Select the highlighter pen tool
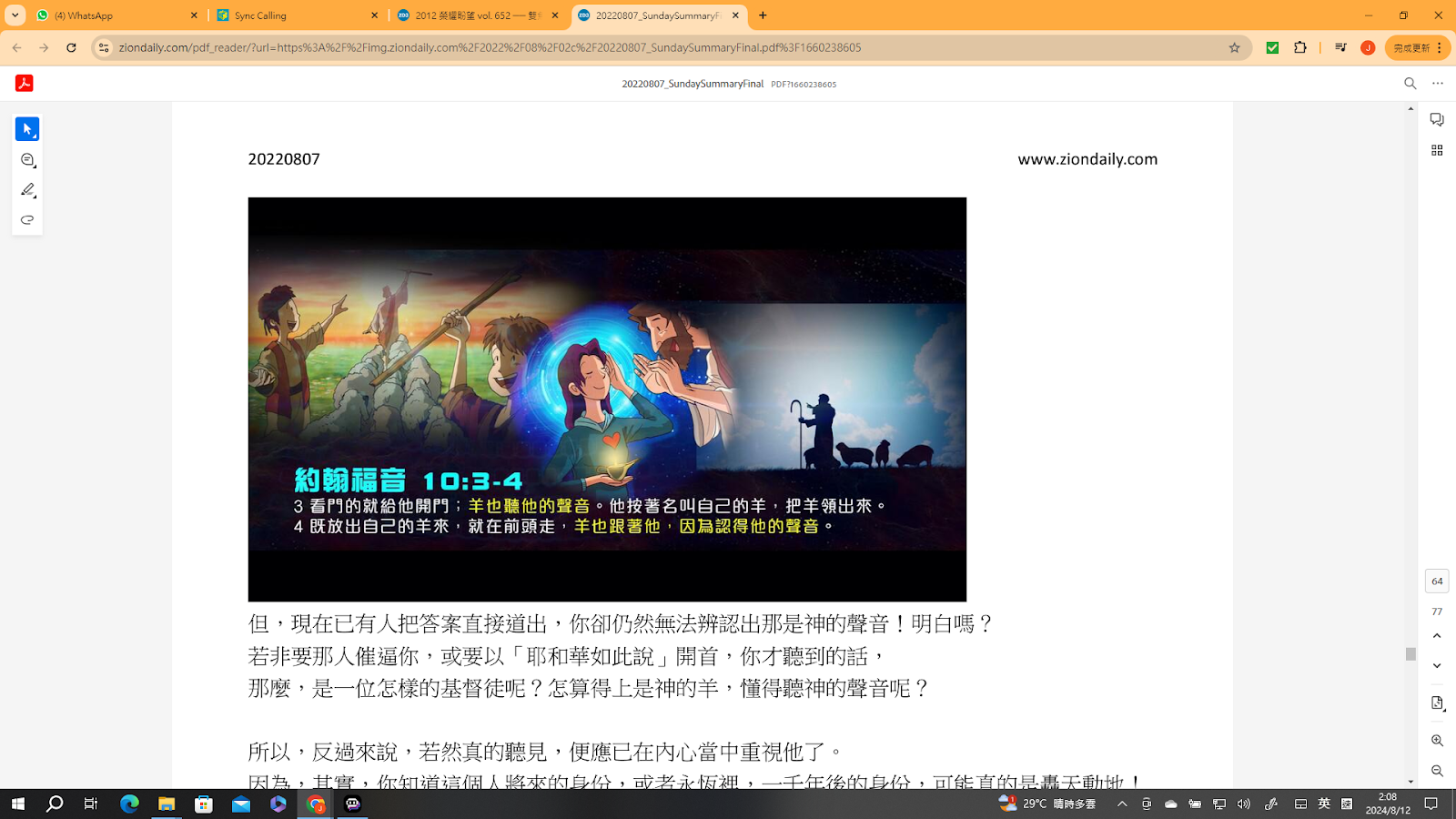The width and height of the screenshot is (1456, 819). (x=27, y=190)
